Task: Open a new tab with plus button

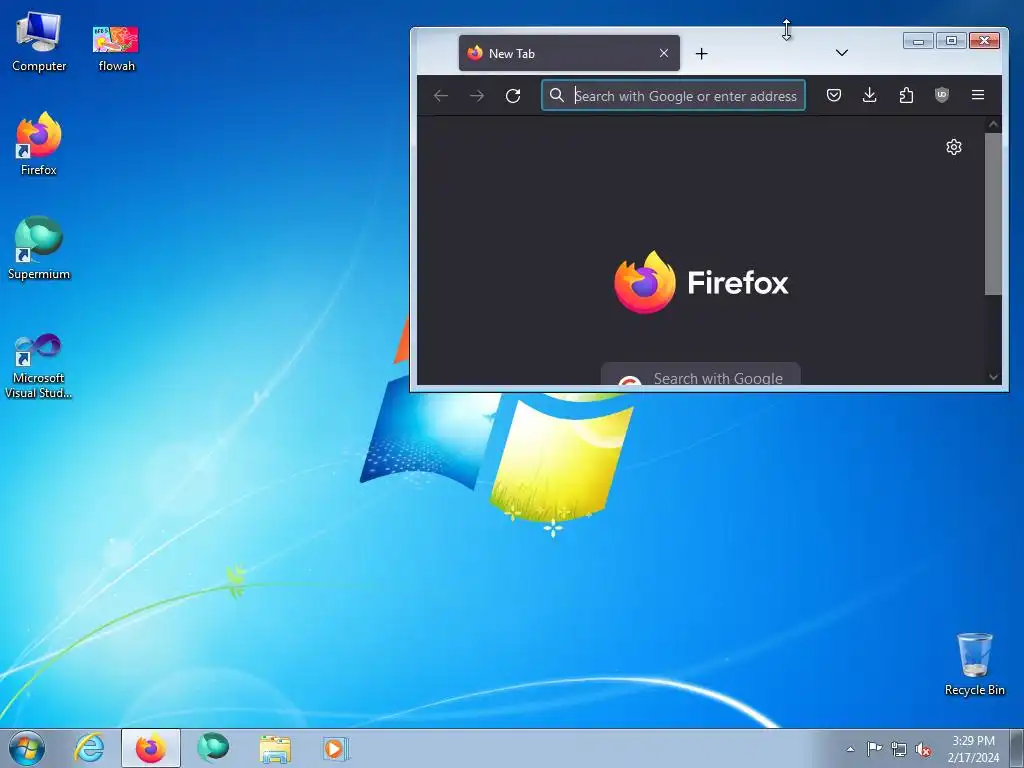Action: point(701,54)
